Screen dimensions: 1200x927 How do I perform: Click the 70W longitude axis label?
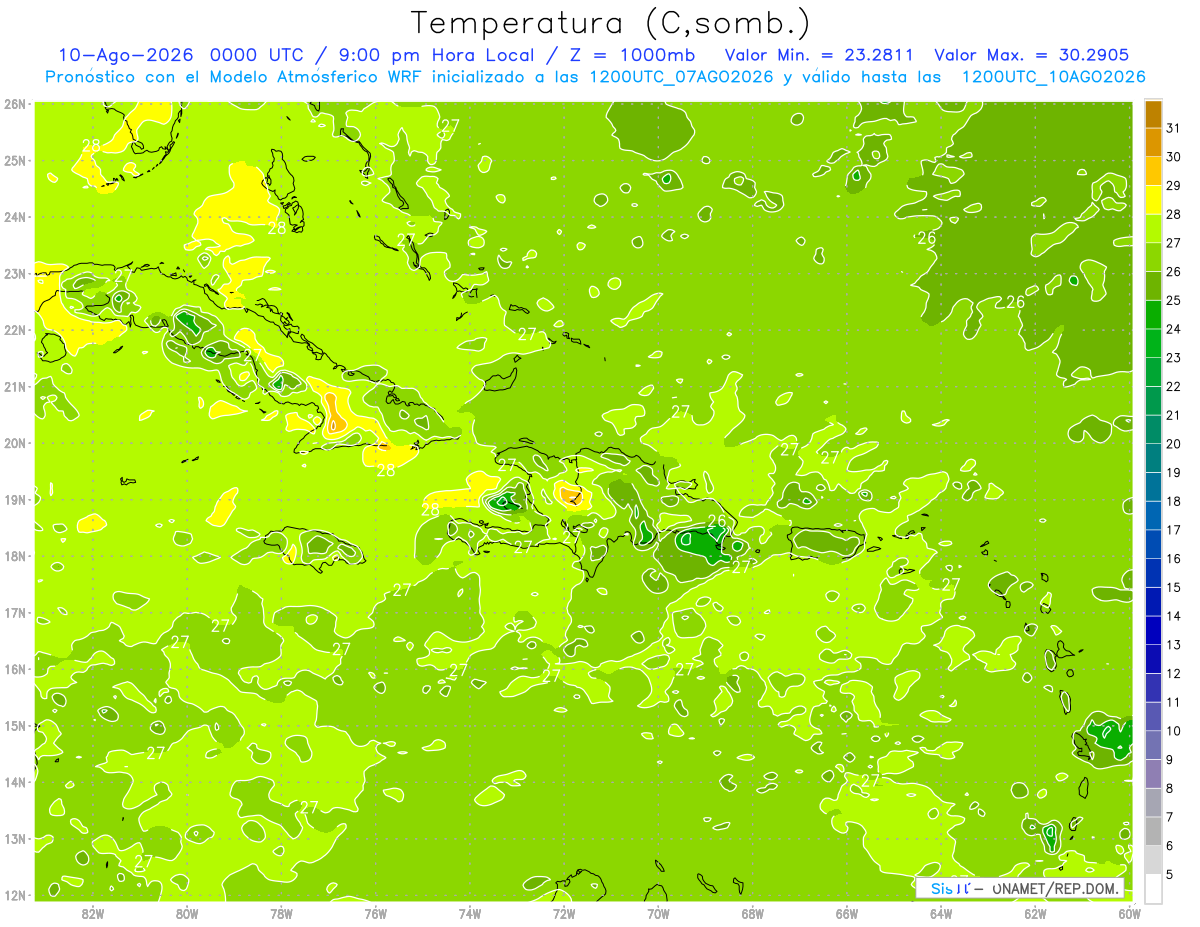(658, 913)
